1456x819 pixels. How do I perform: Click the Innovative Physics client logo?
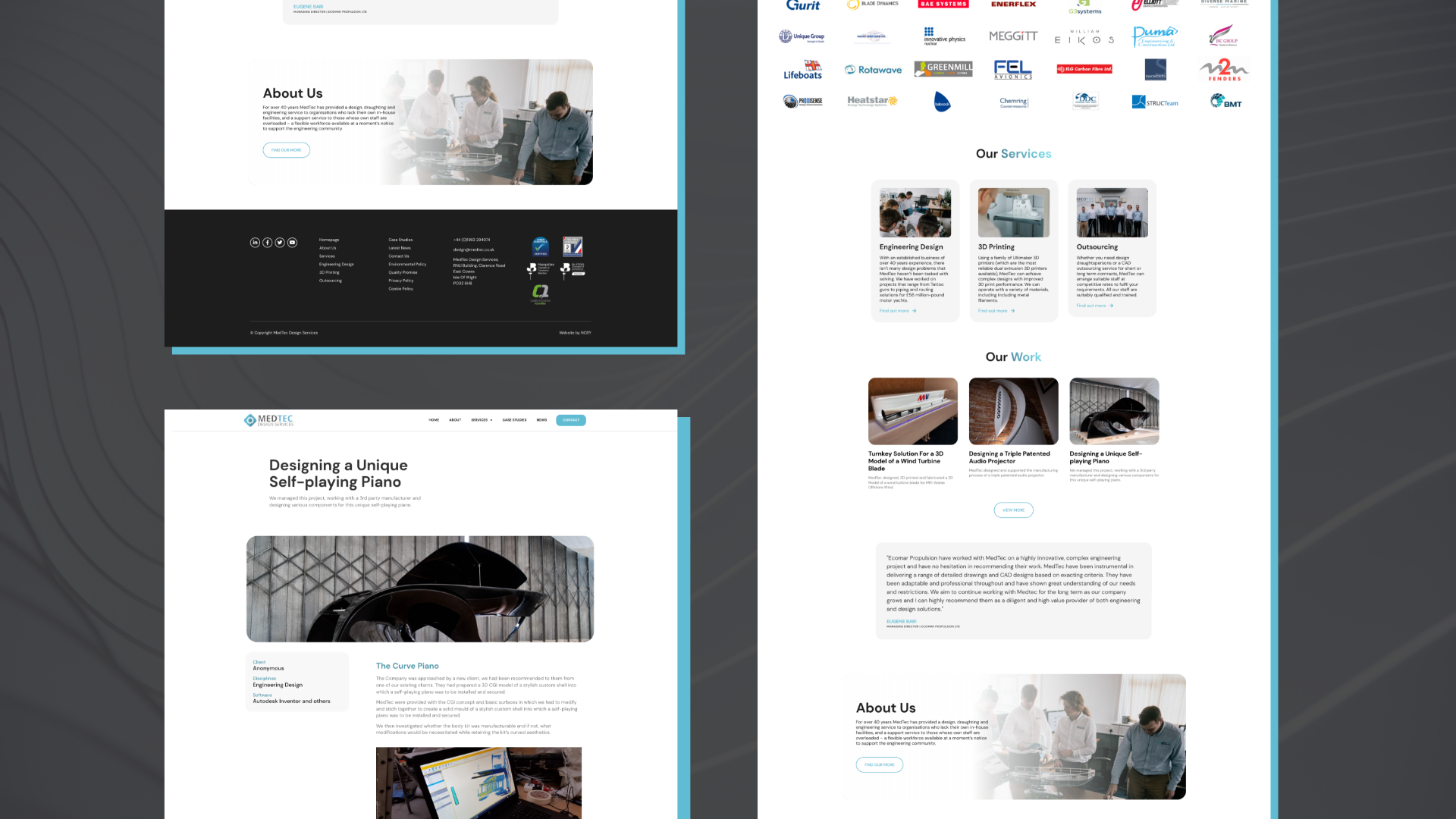click(x=944, y=36)
